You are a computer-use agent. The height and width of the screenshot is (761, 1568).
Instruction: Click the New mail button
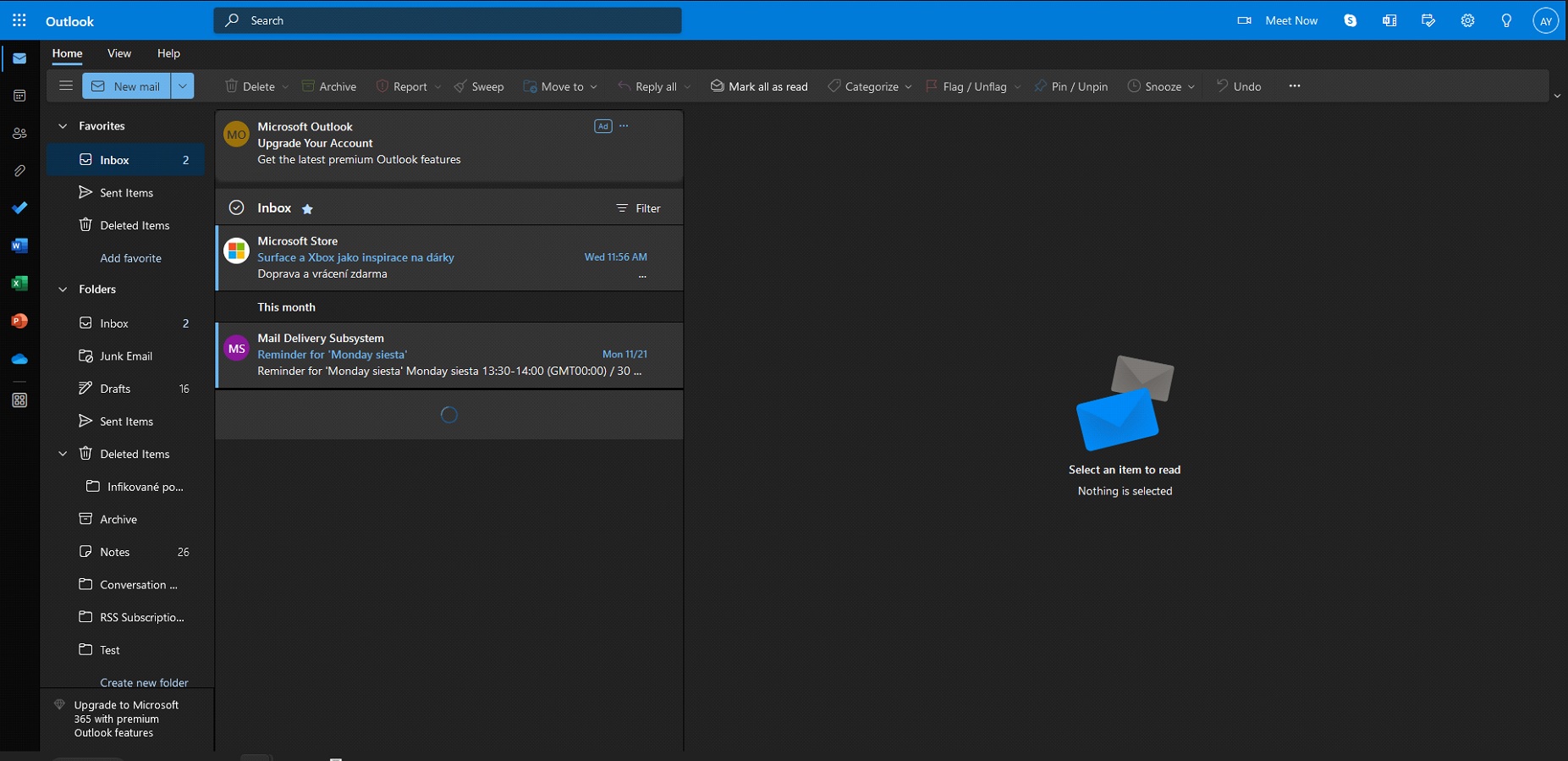coord(127,85)
